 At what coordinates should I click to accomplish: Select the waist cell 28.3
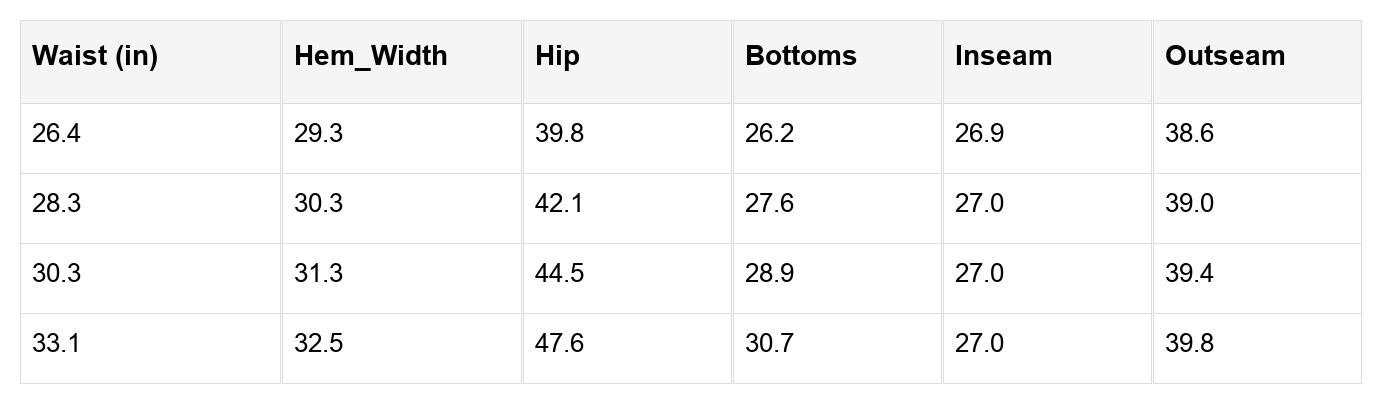tap(56, 204)
